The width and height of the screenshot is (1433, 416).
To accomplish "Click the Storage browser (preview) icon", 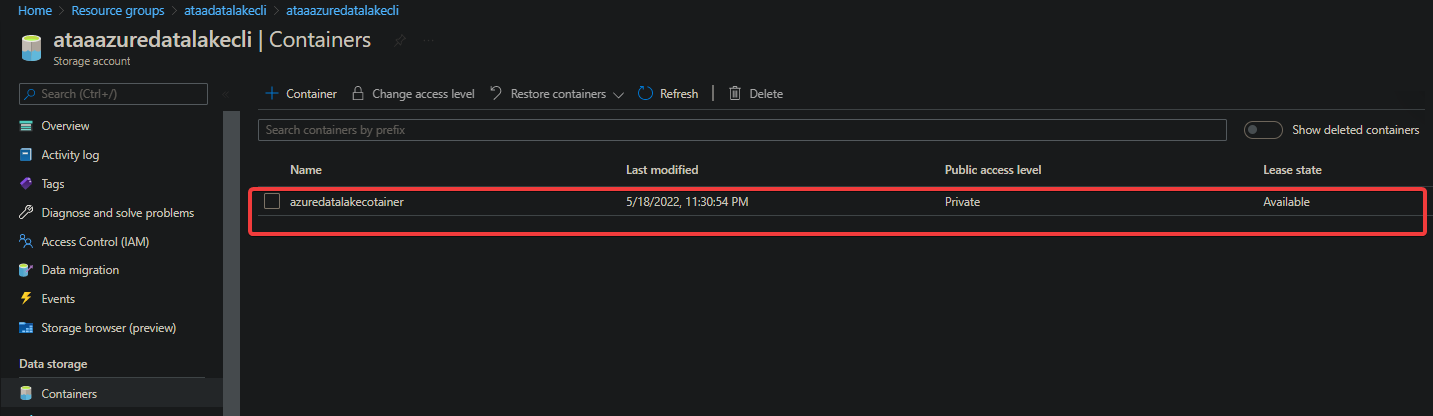I will click(26, 328).
